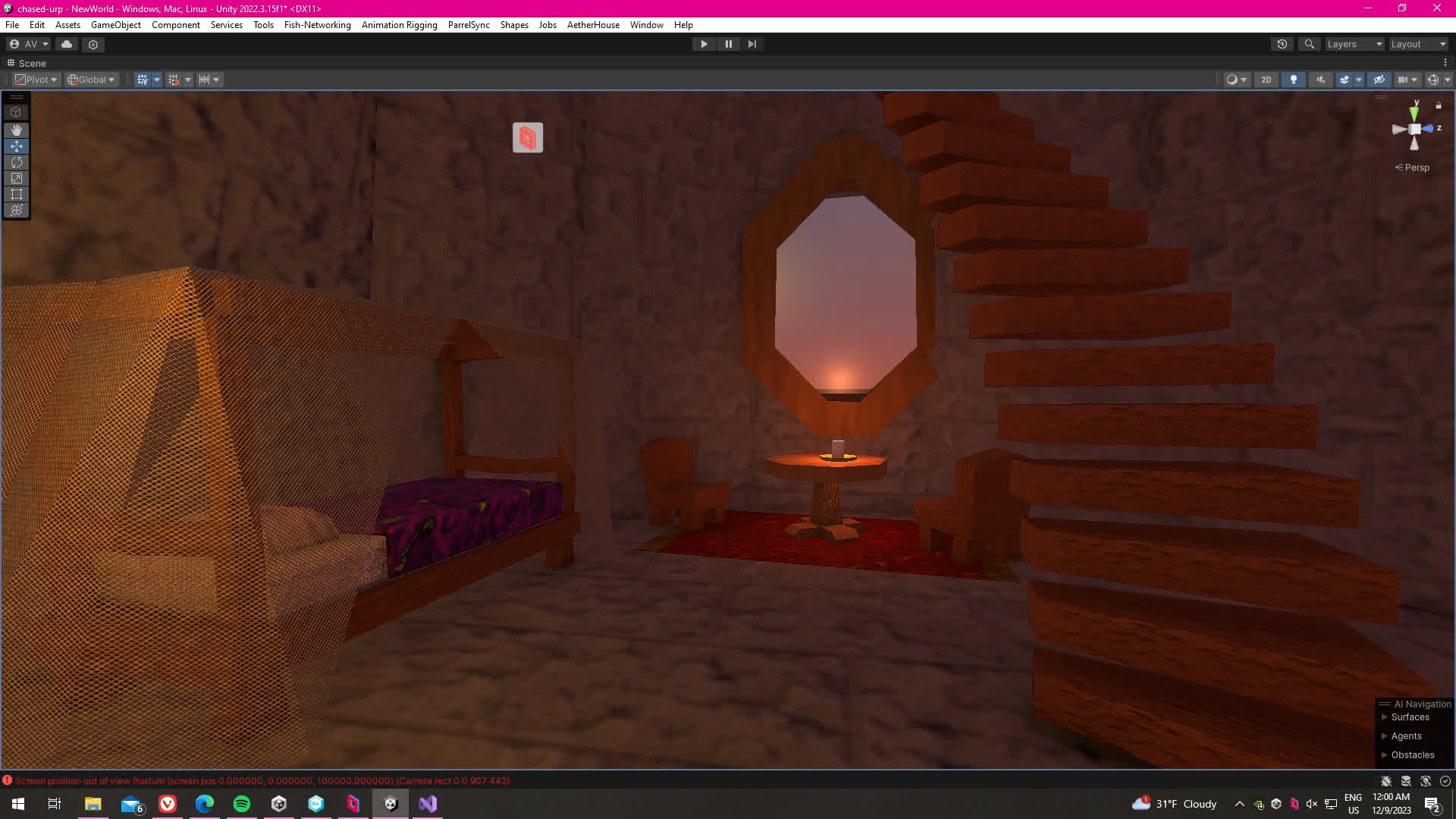Toggle scene lighting lightbulb button
The image size is (1456, 819).
click(x=1293, y=80)
